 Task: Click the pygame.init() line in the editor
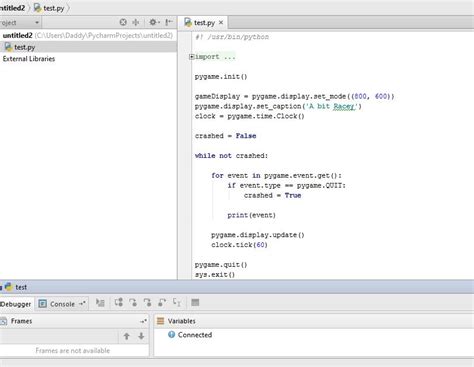pyautogui.click(x=221, y=77)
